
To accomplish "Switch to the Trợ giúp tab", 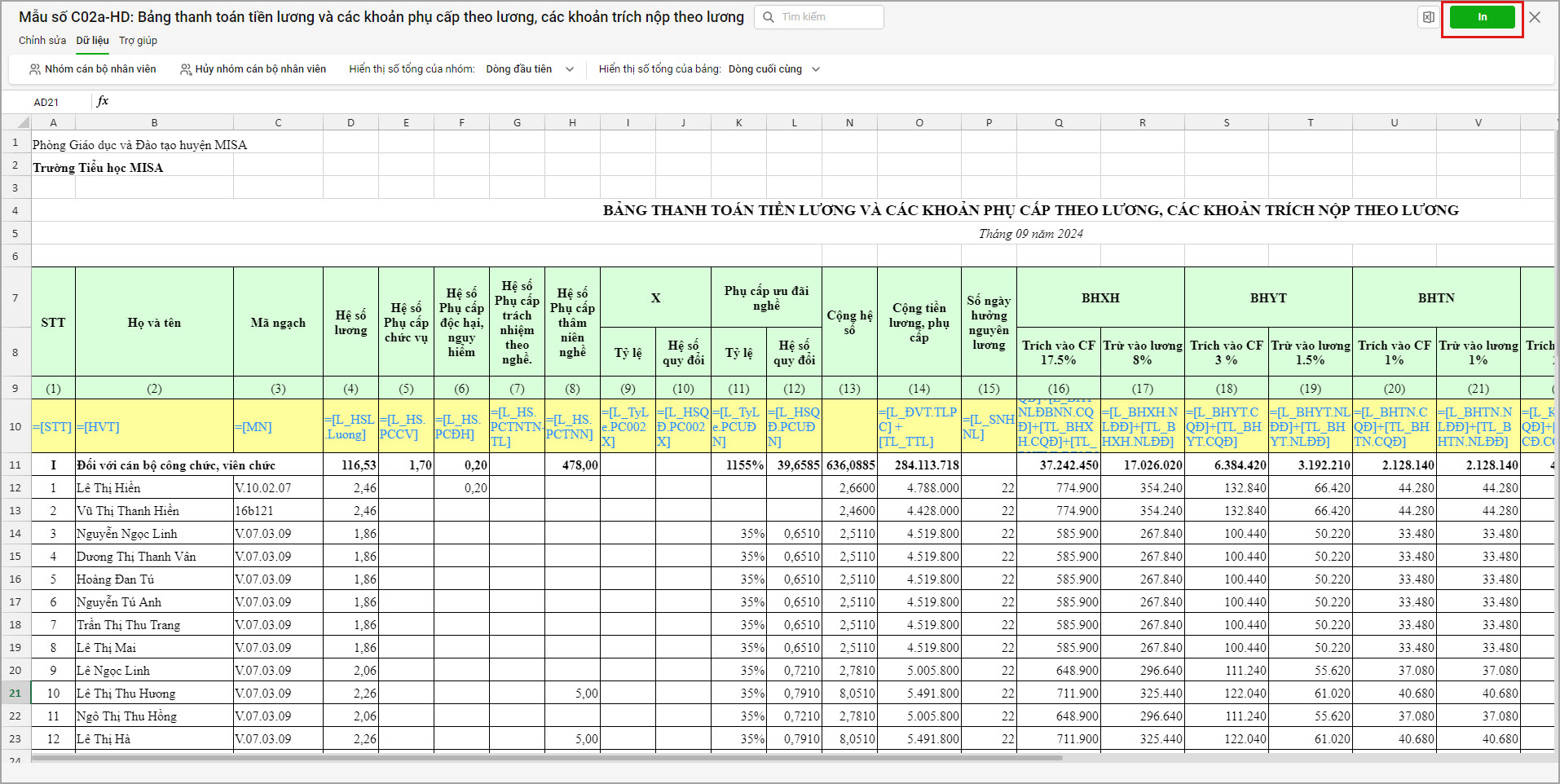I will click(x=138, y=41).
